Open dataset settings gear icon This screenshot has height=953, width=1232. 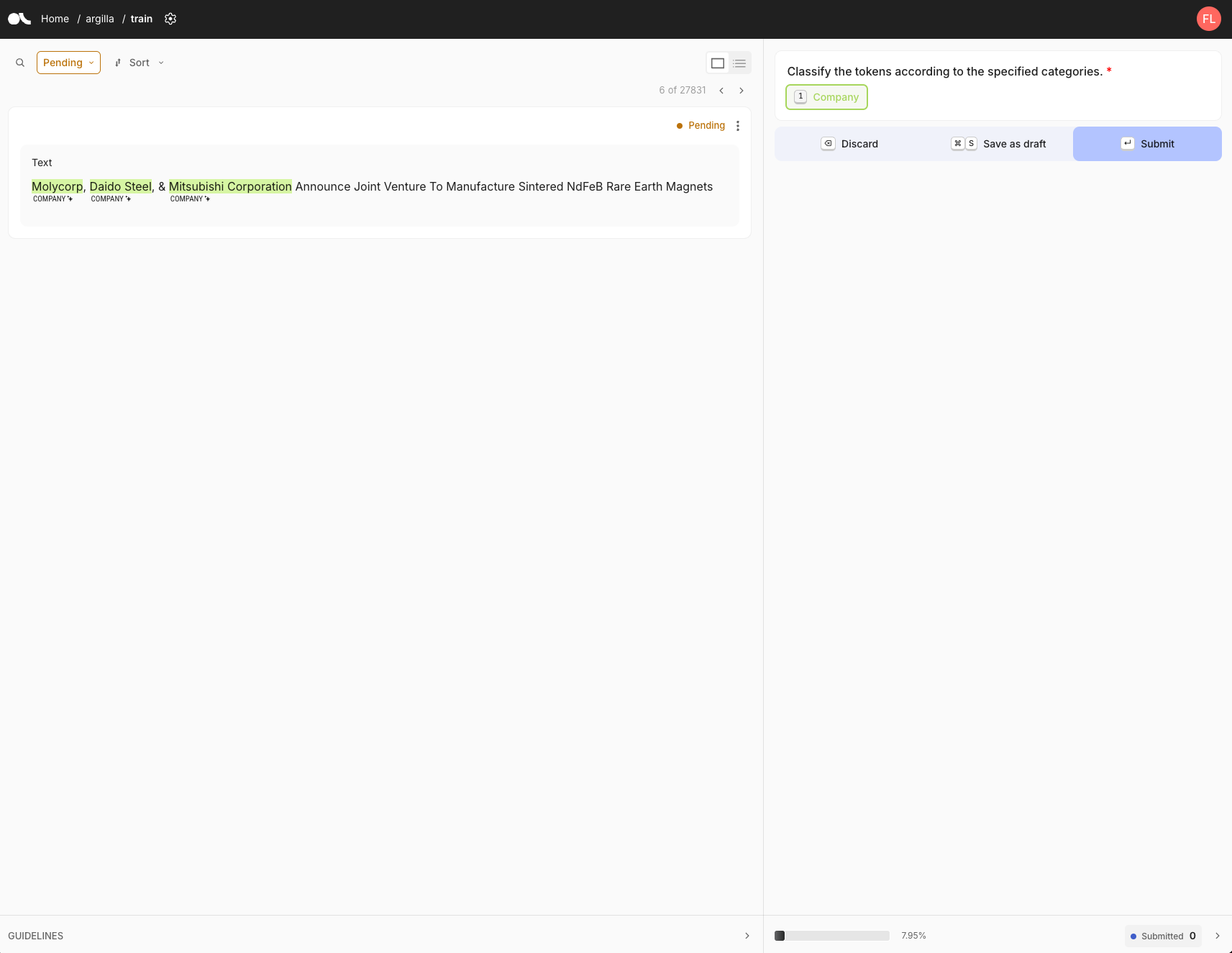pyautogui.click(x=170, y=19)
